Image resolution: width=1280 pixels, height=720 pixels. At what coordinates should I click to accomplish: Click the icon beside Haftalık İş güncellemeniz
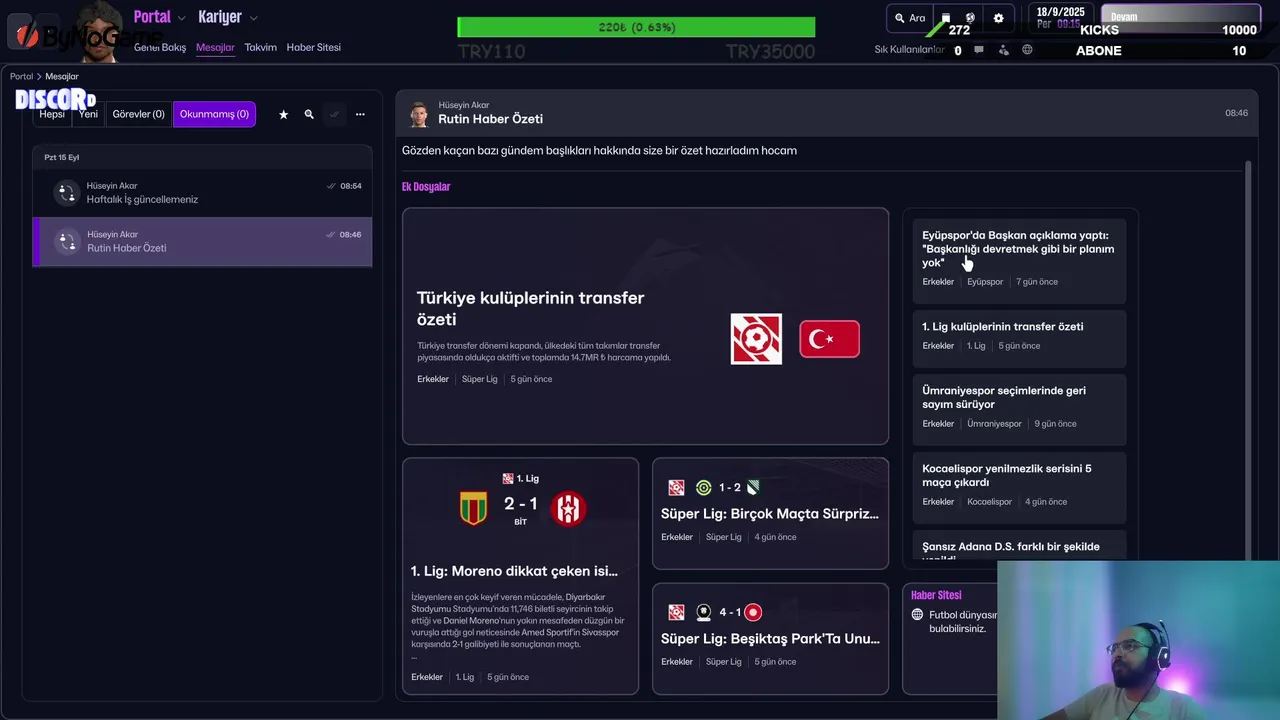(x=66, y=193)
